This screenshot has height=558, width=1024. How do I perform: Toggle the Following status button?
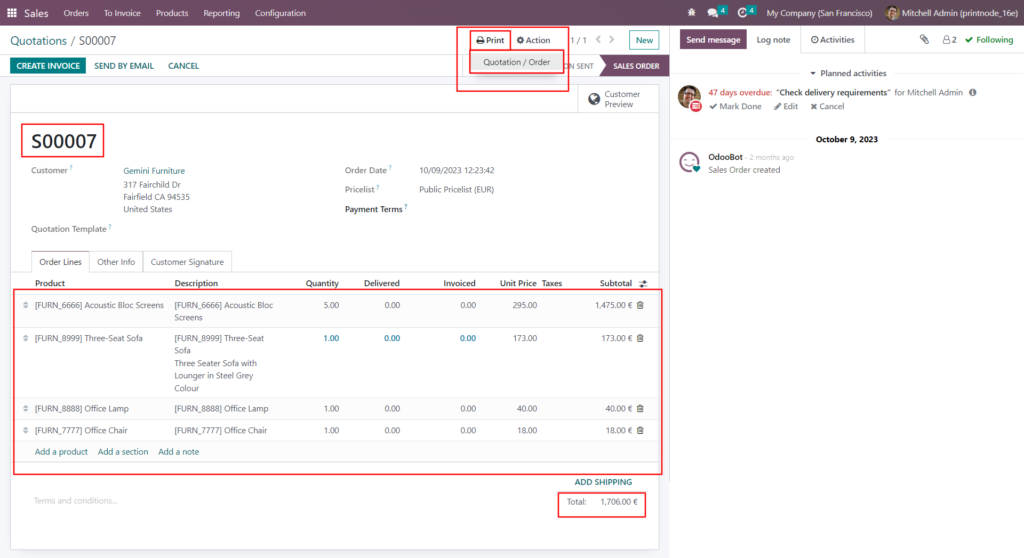coord(989,40)
